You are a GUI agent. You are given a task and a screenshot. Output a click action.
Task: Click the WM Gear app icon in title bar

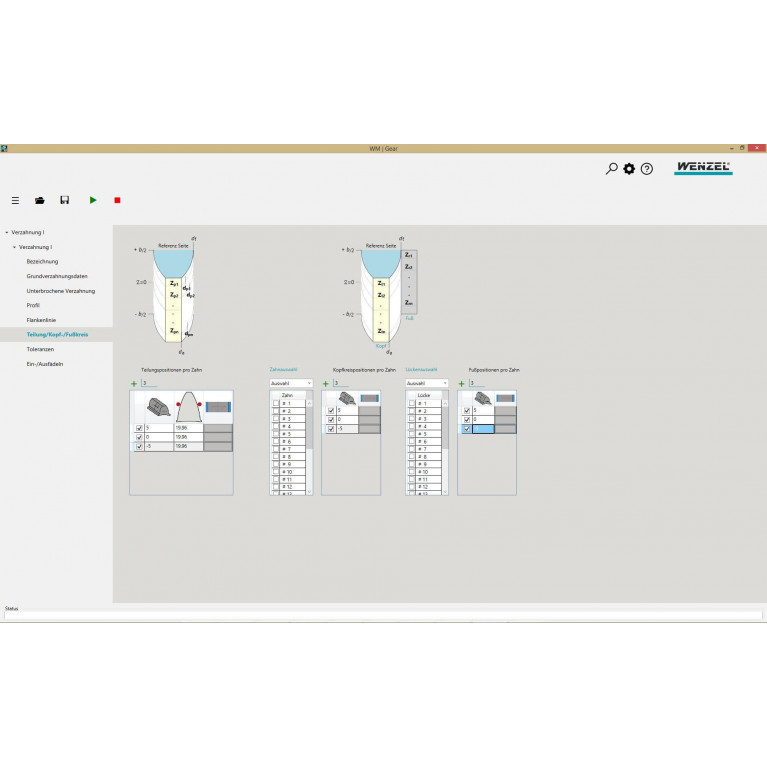pyautogui.click(x=4, y=148)
